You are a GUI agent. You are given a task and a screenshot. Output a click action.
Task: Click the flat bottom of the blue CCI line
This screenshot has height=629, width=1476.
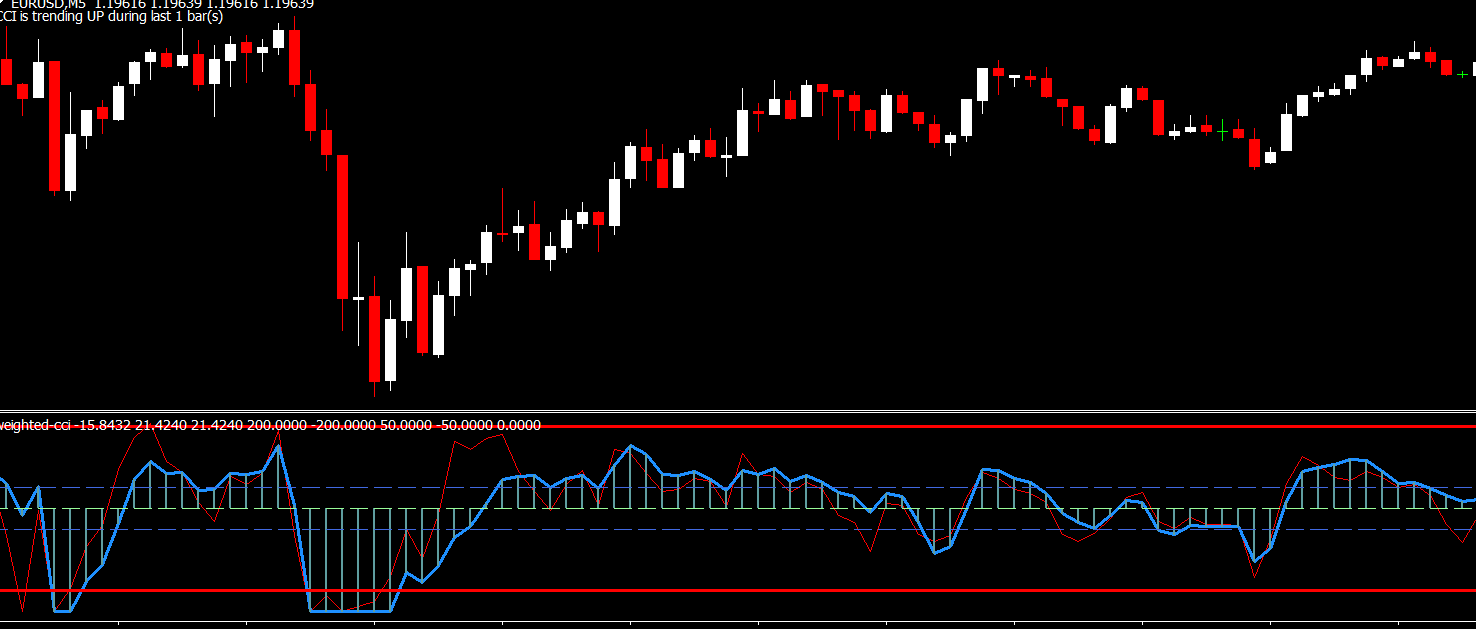pyautogui.click(x=350, y=610)
